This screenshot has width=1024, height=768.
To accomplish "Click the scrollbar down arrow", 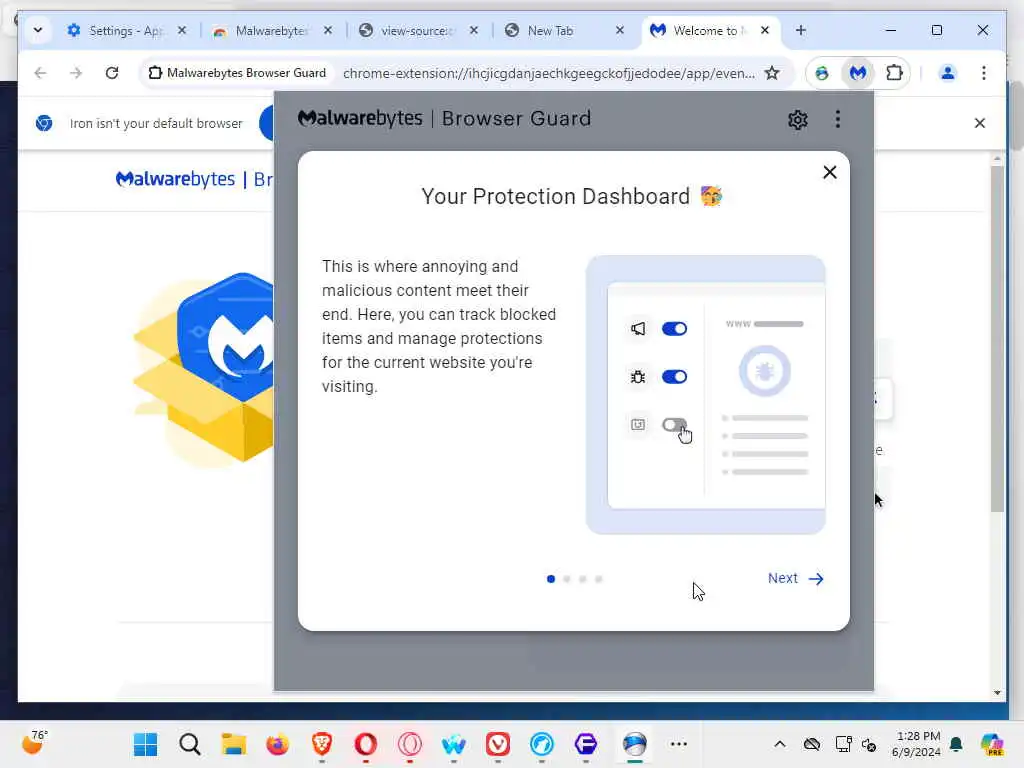I will pos(997,693).
